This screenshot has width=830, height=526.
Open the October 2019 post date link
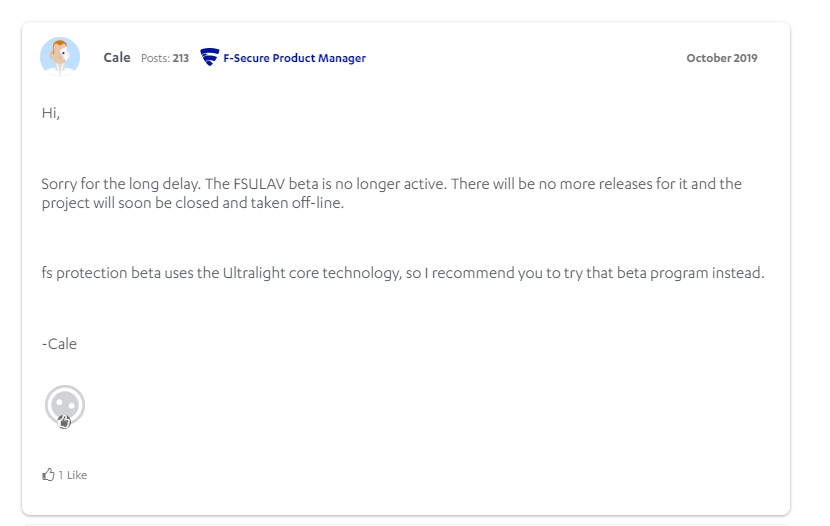tap(721, 58)
